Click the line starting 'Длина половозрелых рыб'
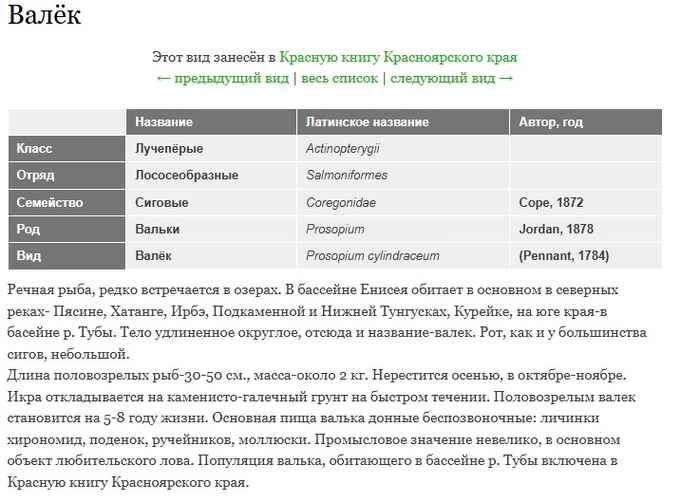The height and width of the screenshot is (502, 700). pos(317,375)
